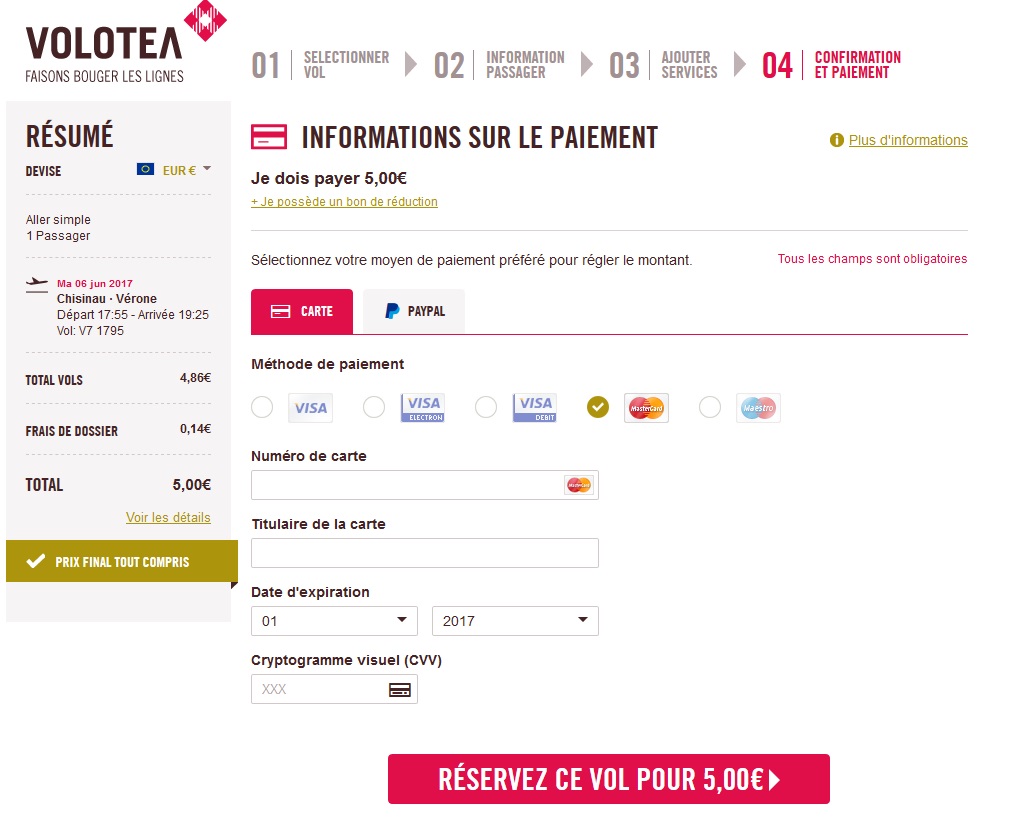Click the info icon beside Plus d'informations

[x=837, y=141]
